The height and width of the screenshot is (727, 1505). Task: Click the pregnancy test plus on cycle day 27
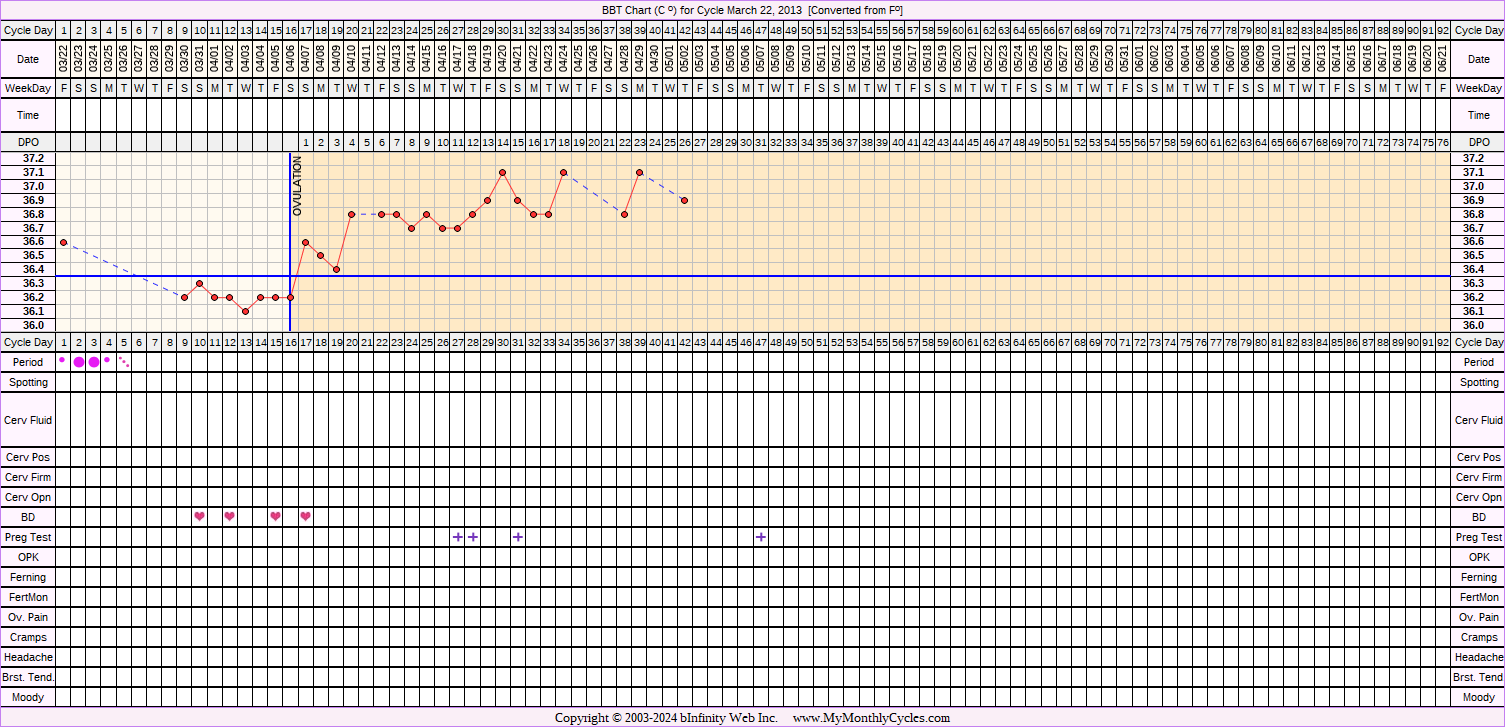457,537
